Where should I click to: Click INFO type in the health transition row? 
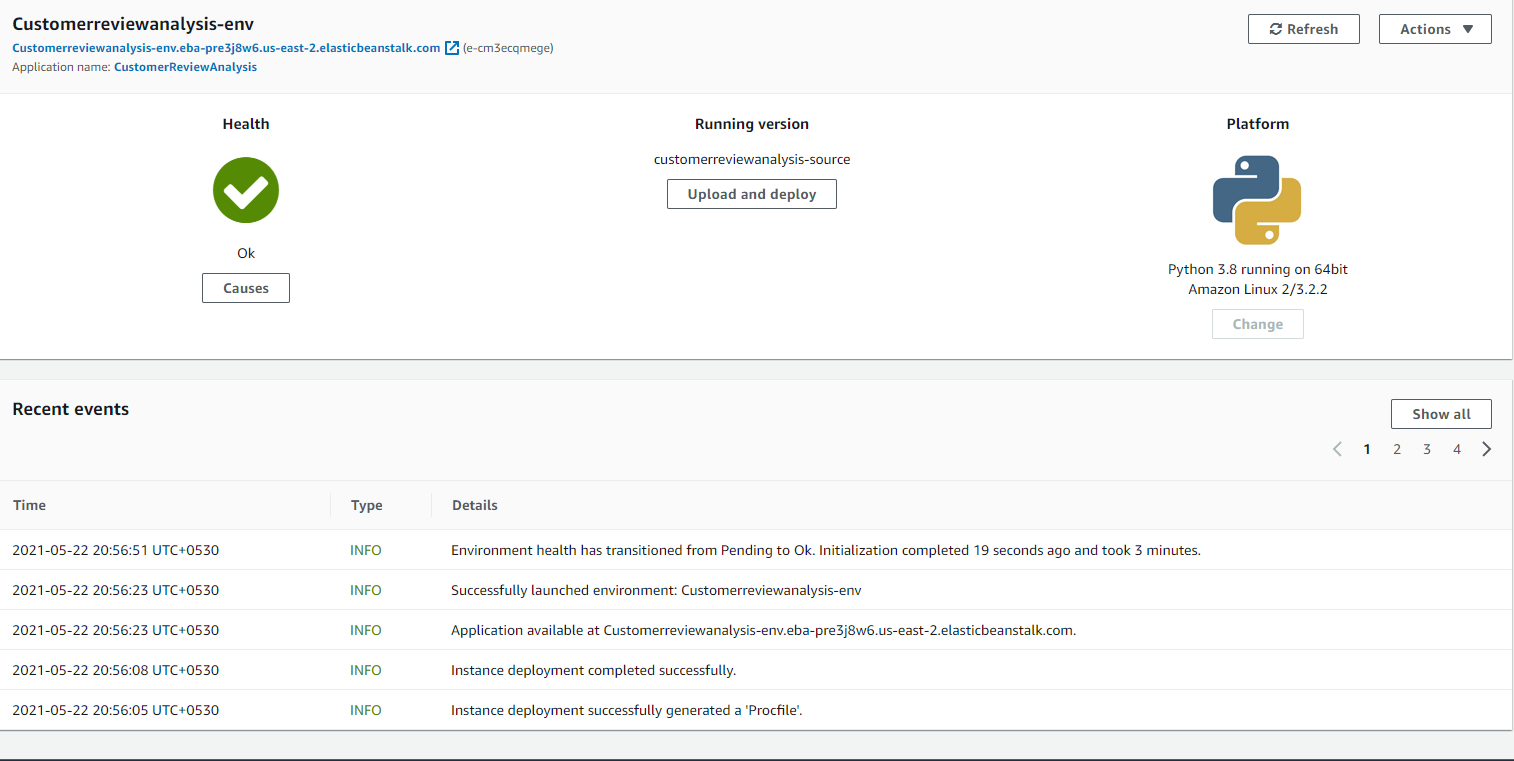[366, 550]
